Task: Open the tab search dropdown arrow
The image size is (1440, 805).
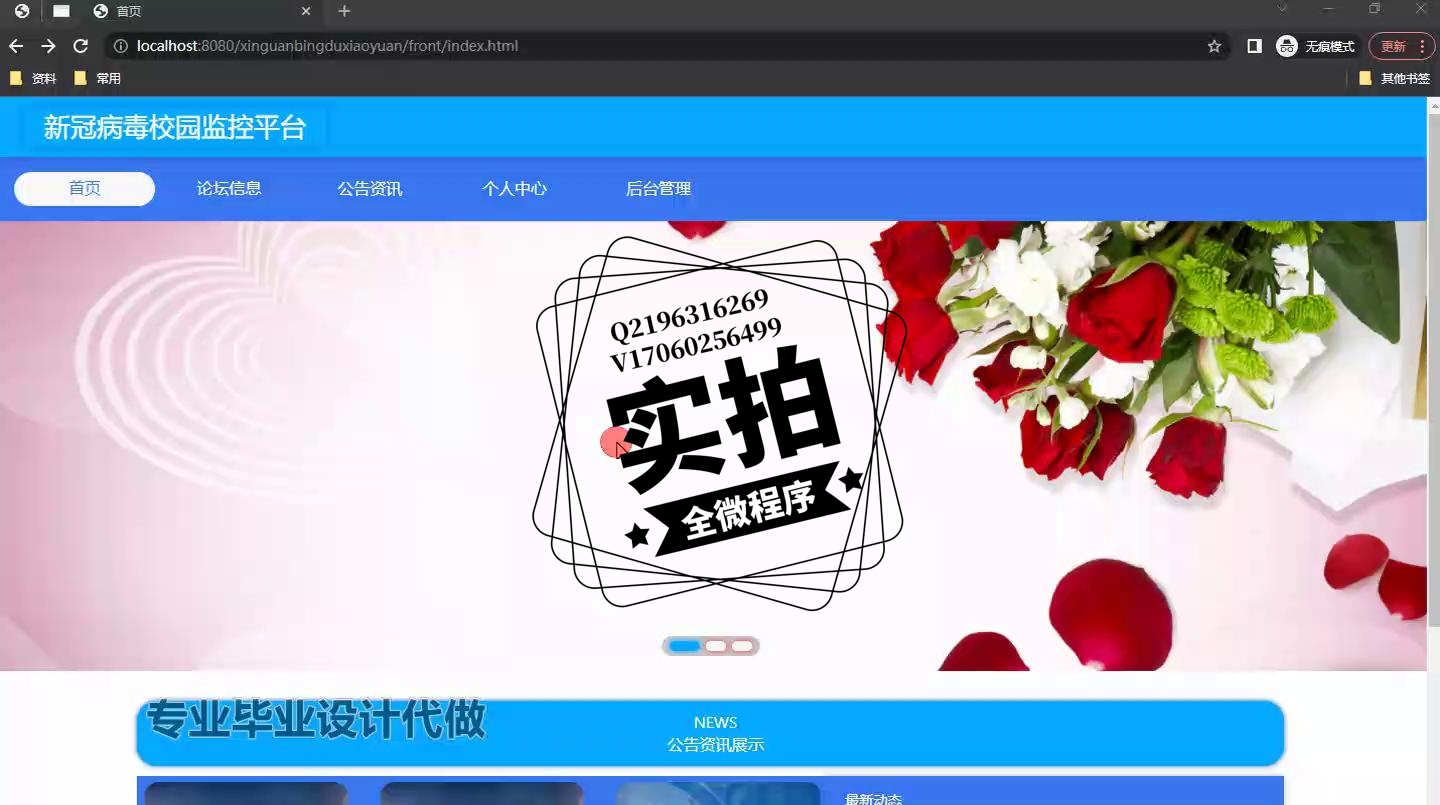Action: point(1283,8)
